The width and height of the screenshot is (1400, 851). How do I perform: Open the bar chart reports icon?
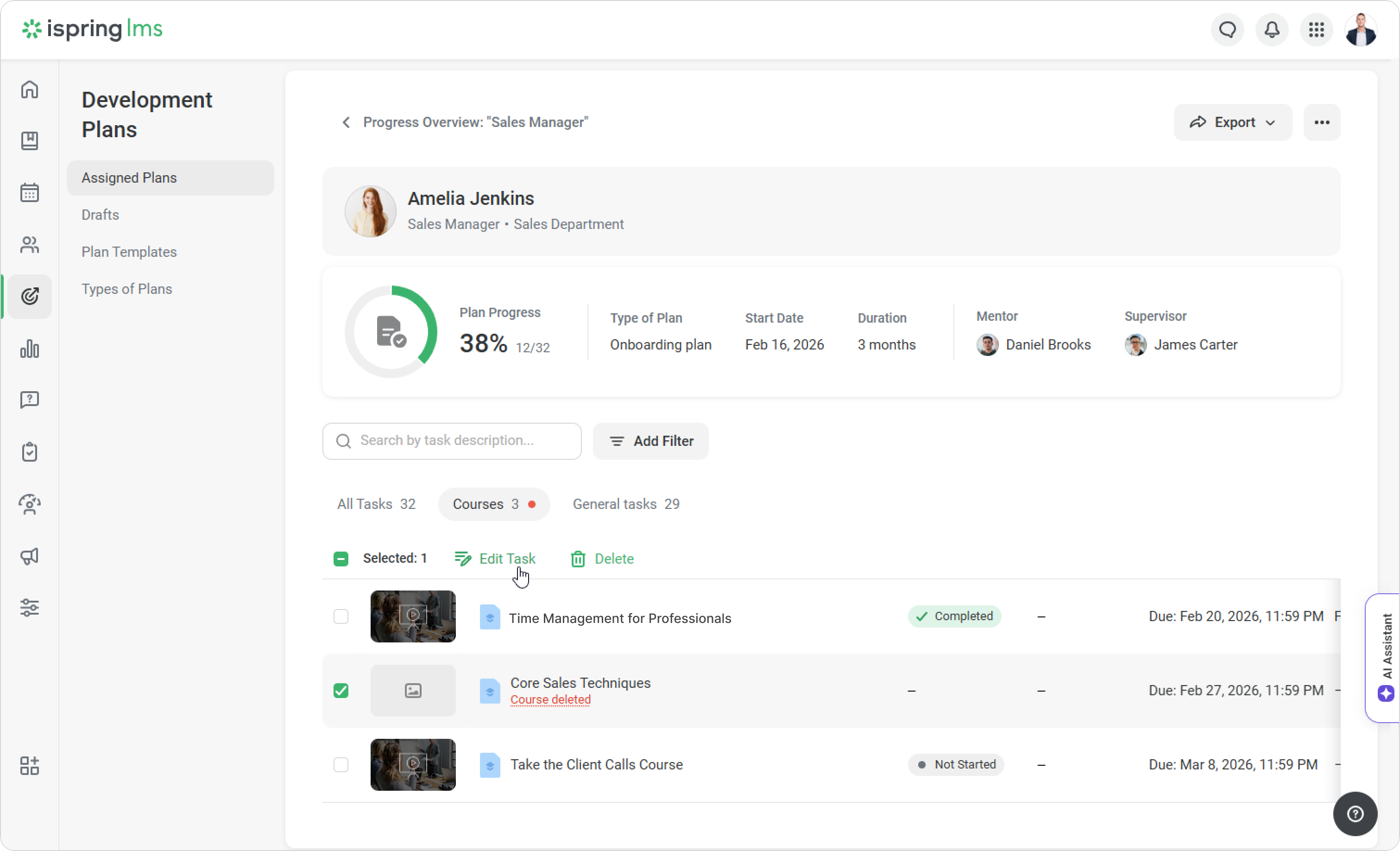30,349
